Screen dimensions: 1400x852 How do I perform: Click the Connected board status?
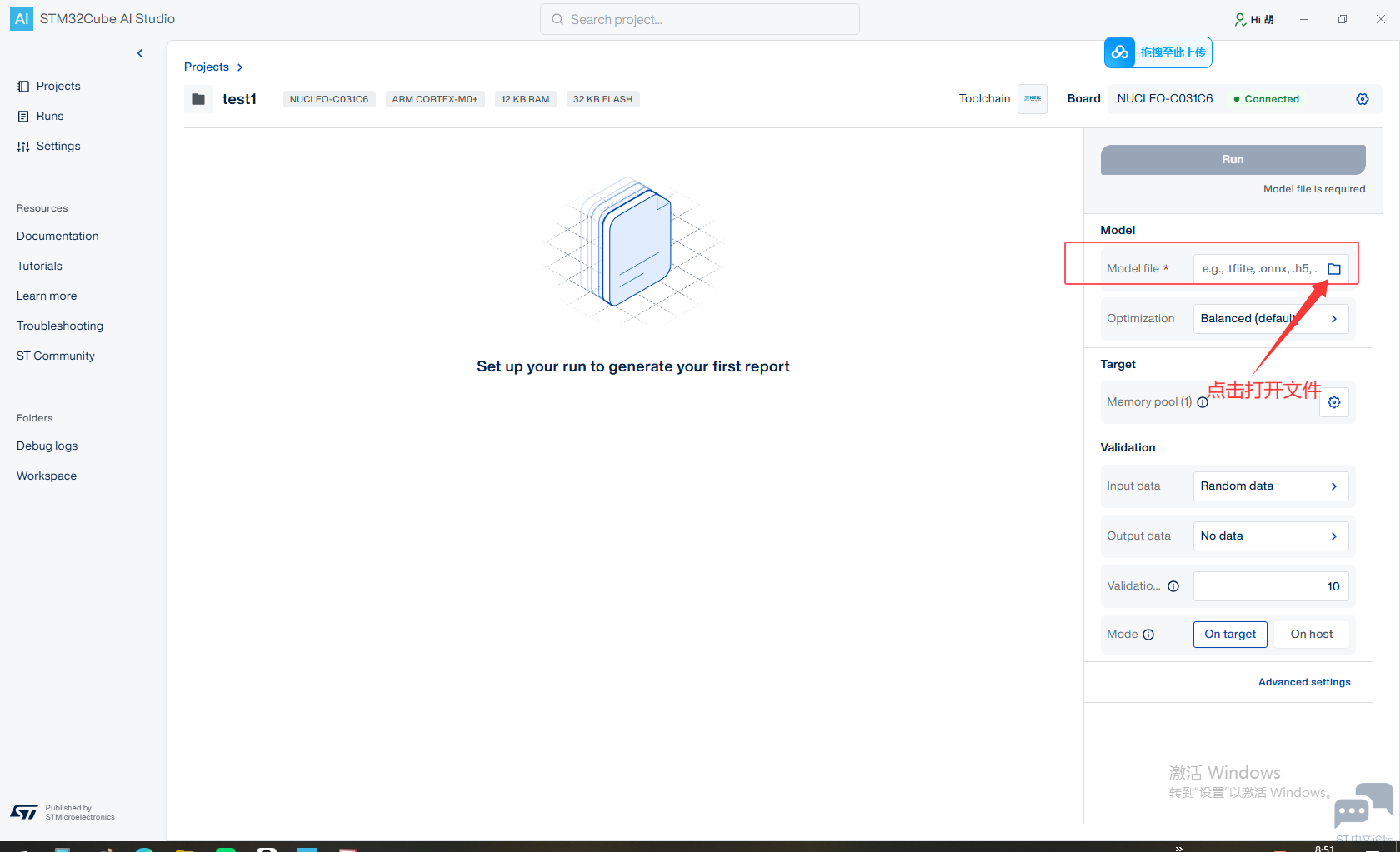click(1266, 99)
